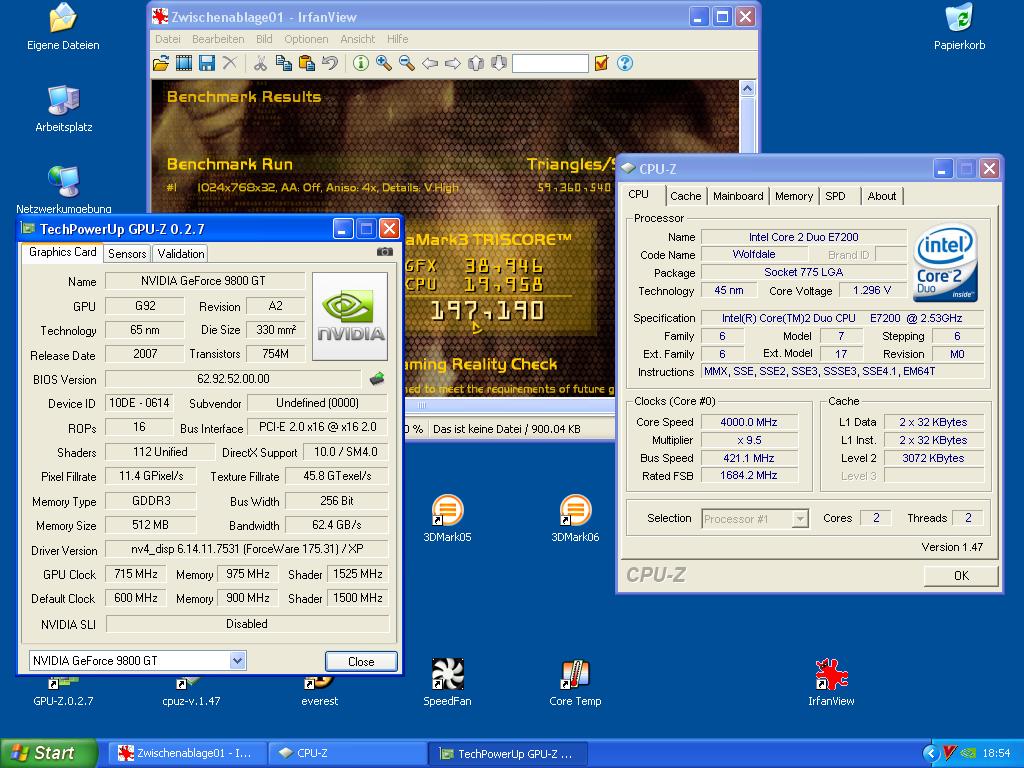Open IrfanView settings checkmark icon

[601, 63]
